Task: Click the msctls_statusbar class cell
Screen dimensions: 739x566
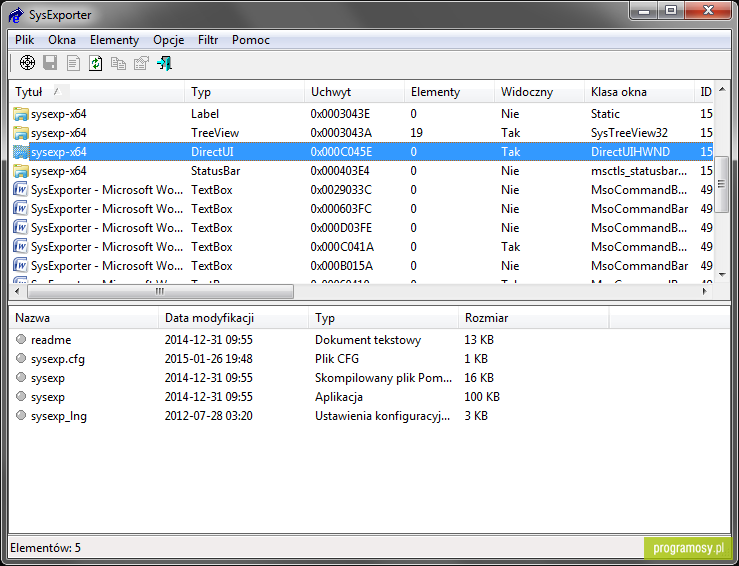Action: click(639, 171)
